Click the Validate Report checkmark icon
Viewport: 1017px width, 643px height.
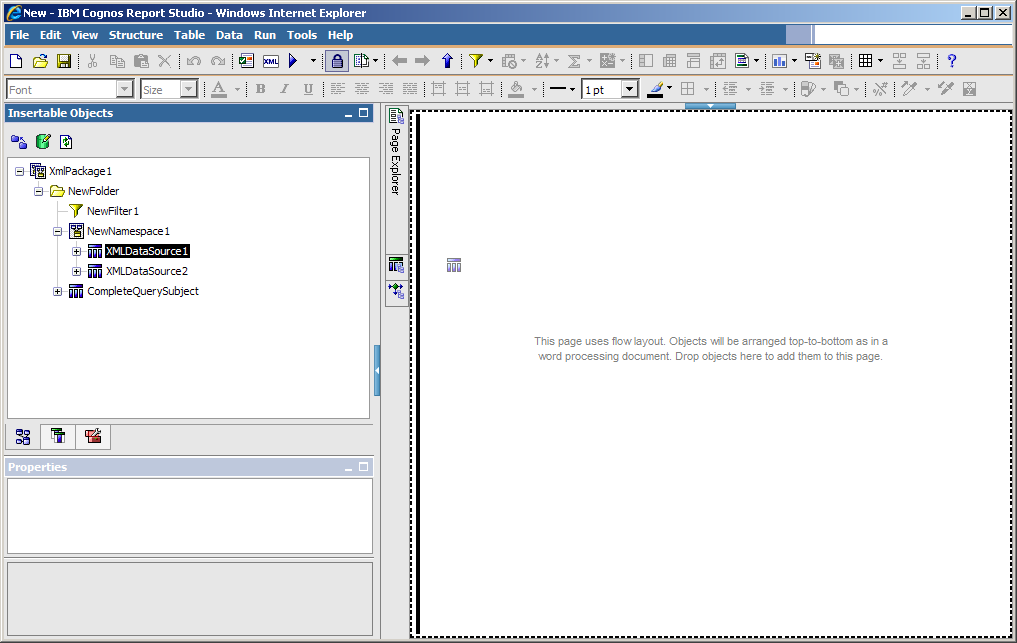[x=246, y=61]
